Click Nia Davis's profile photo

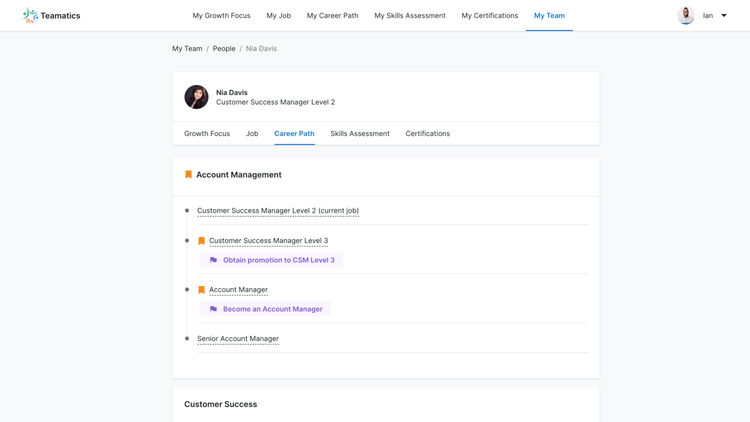196,97
